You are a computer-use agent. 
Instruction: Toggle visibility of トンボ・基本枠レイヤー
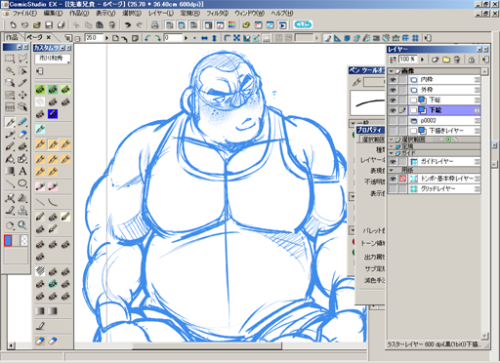click(393, 179)
